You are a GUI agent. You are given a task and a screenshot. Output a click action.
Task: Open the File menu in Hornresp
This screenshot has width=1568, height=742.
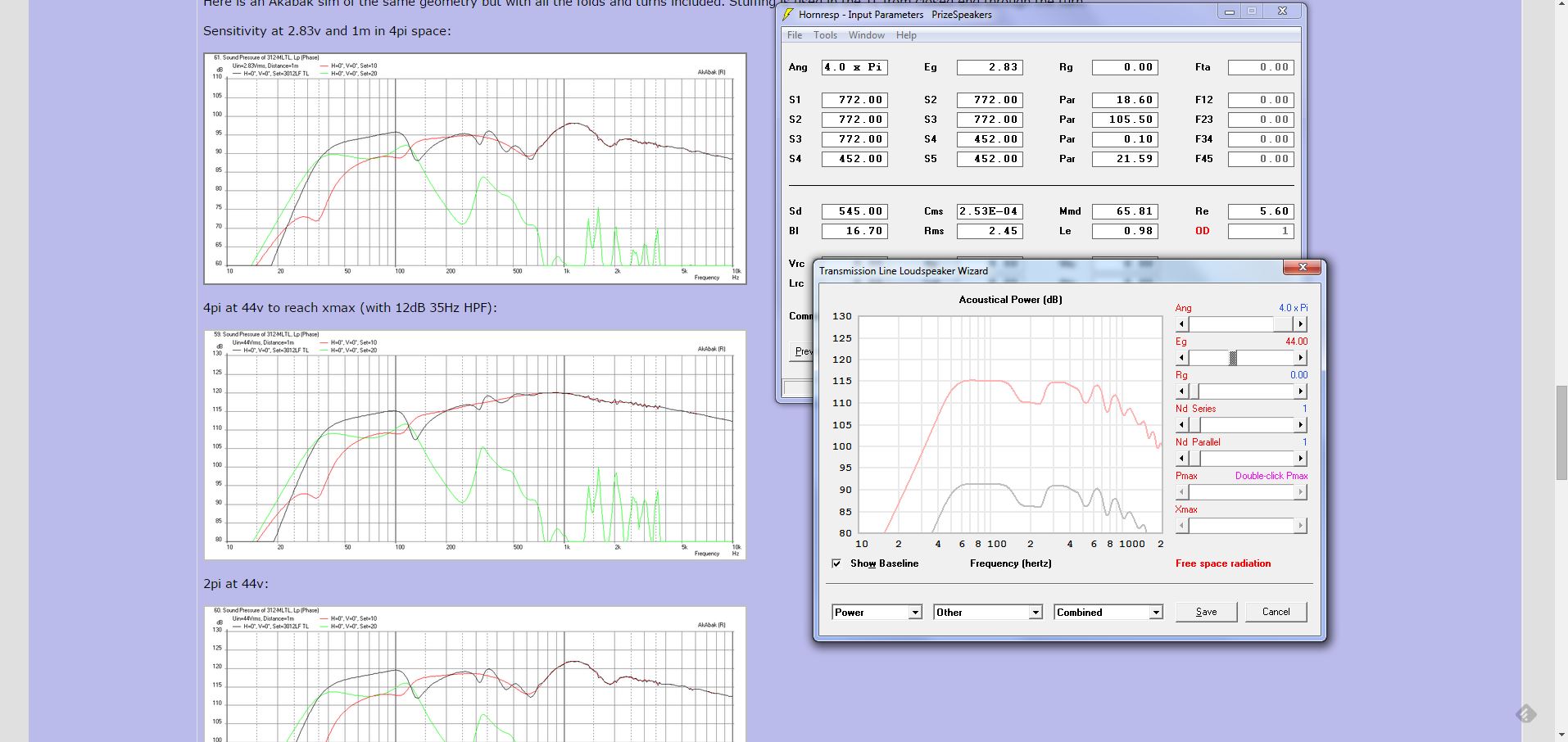click(x=795, y=35)
